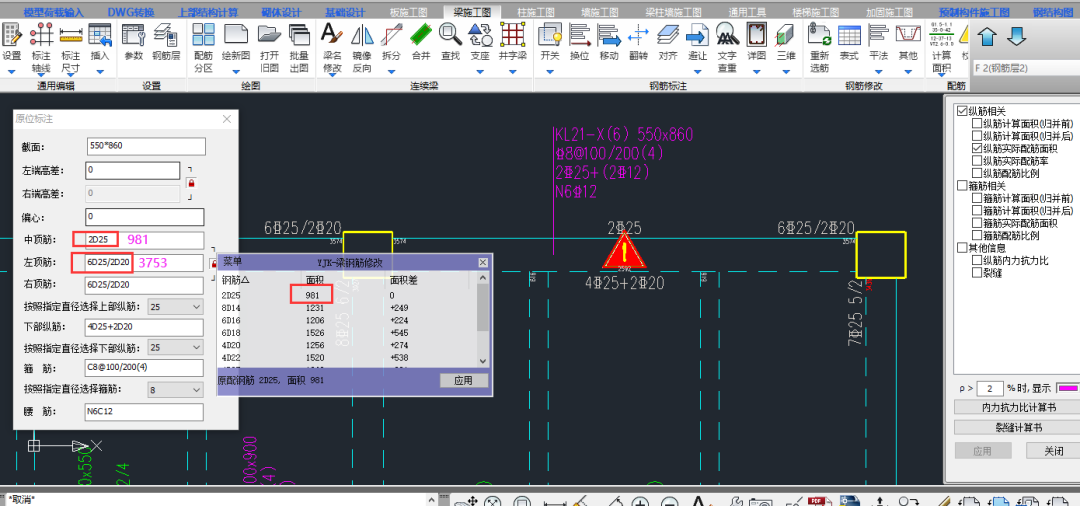
Task: Click the 打开旧图 folder icon
Action: [x=269, y=47]
